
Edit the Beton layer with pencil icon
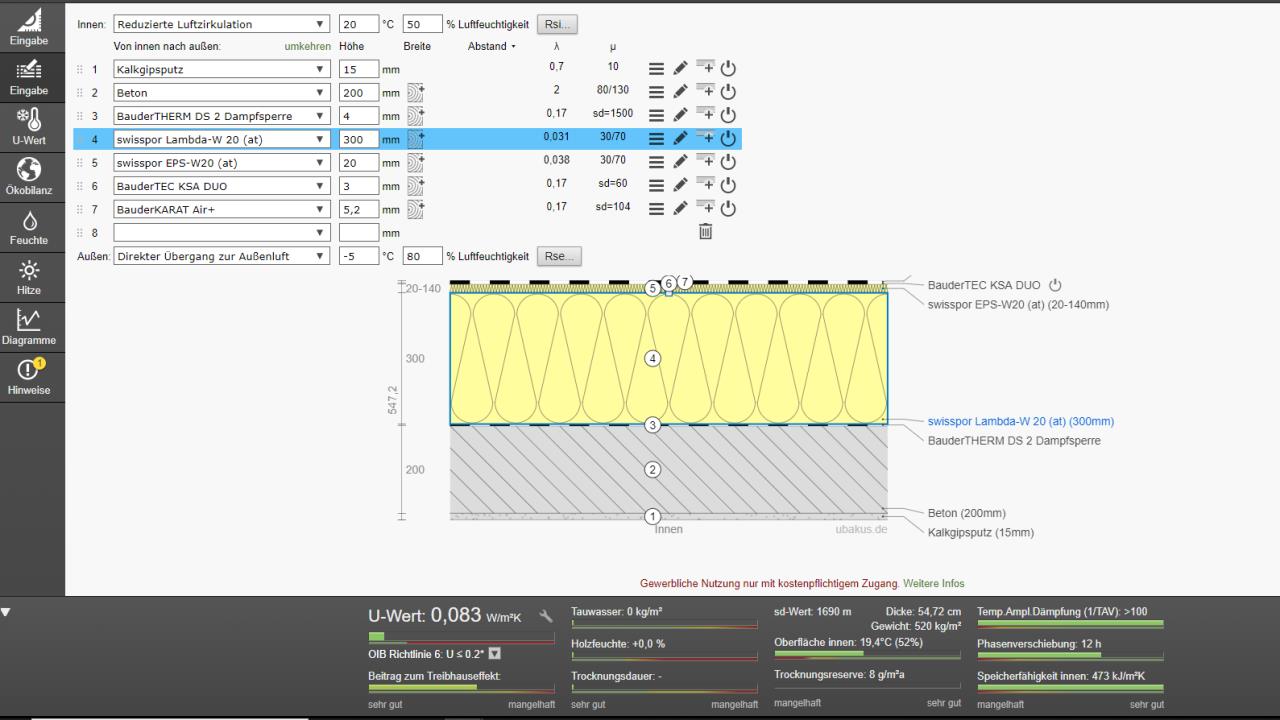[680, 92]
